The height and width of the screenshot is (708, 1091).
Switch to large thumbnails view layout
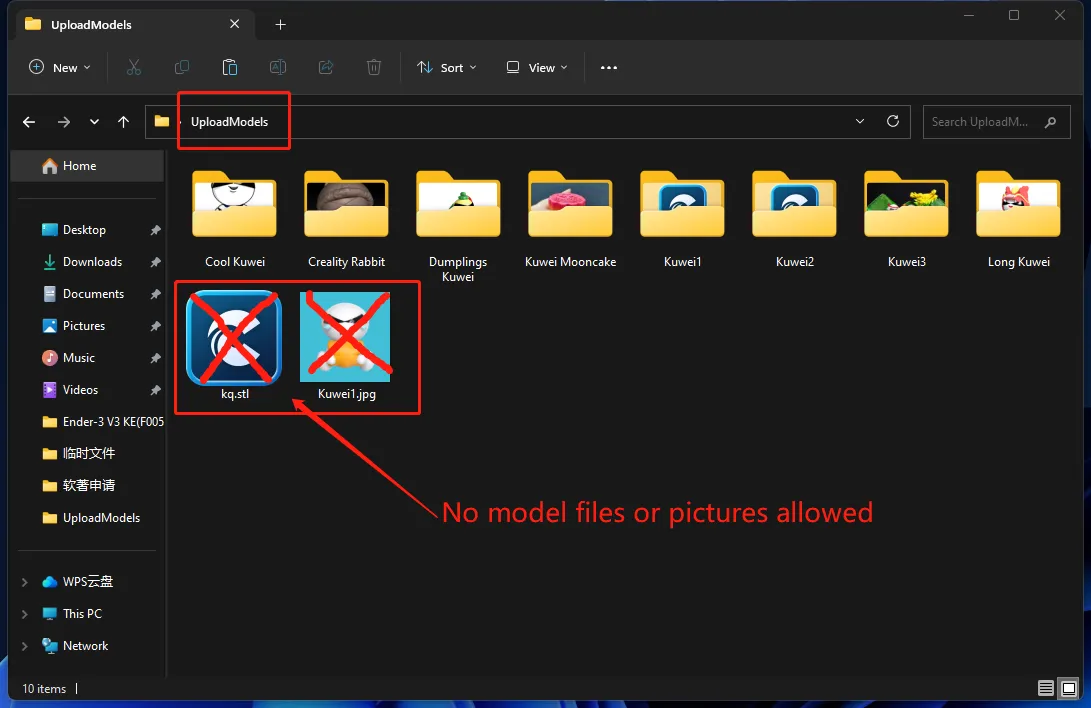(1068, 688)
